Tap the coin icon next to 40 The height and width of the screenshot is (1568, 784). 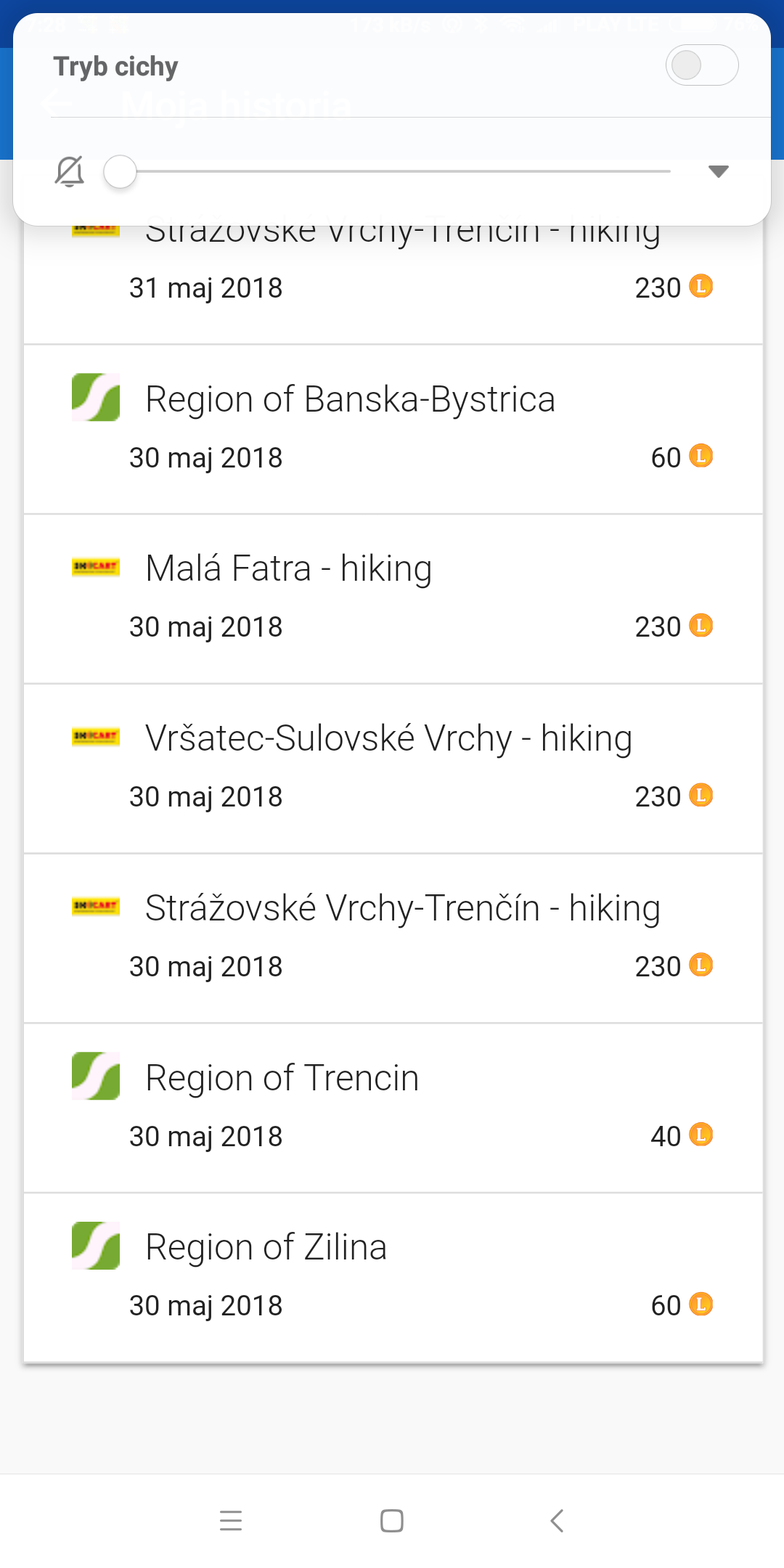[701, 1135]
